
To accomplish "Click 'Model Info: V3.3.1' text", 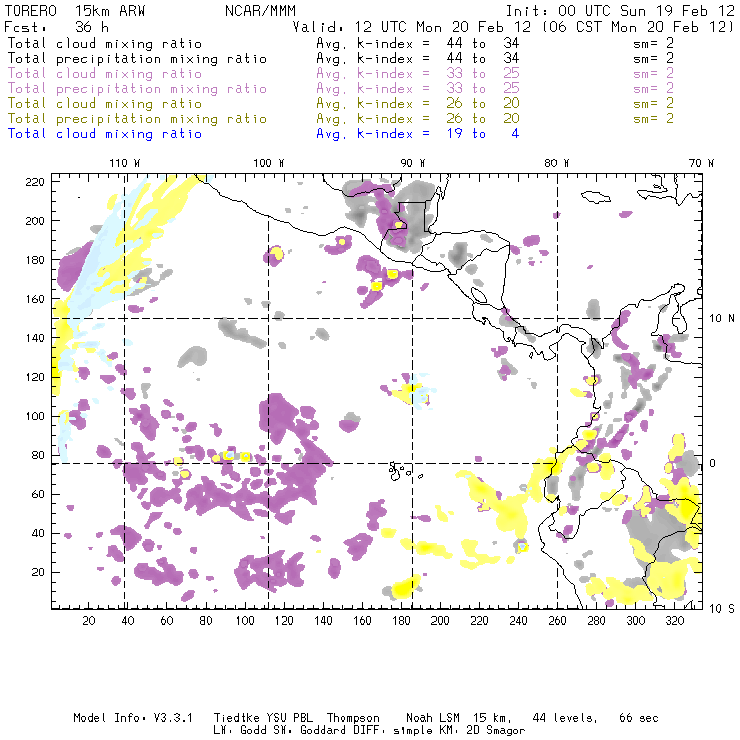I will coord(133,718).
